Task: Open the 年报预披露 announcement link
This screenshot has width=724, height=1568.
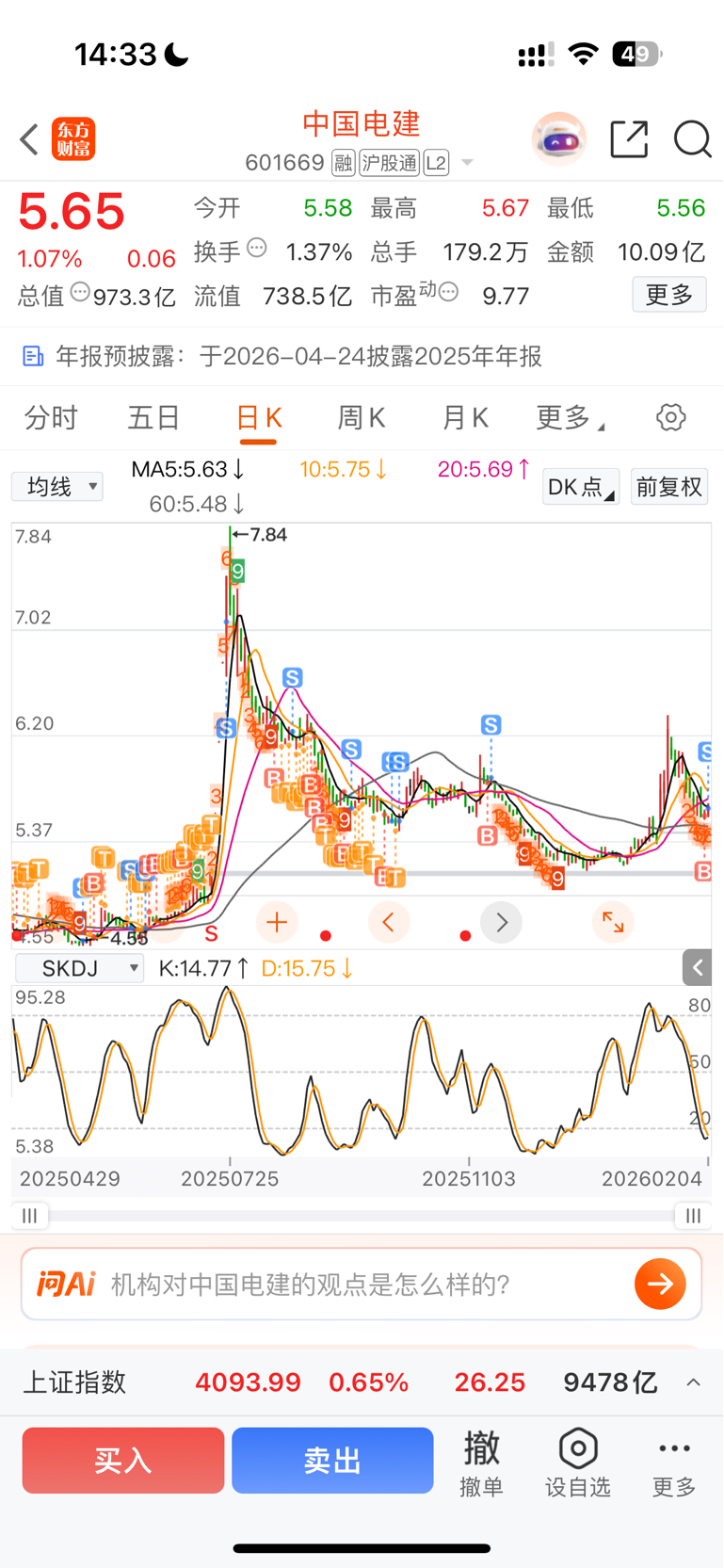Action: 298,356
